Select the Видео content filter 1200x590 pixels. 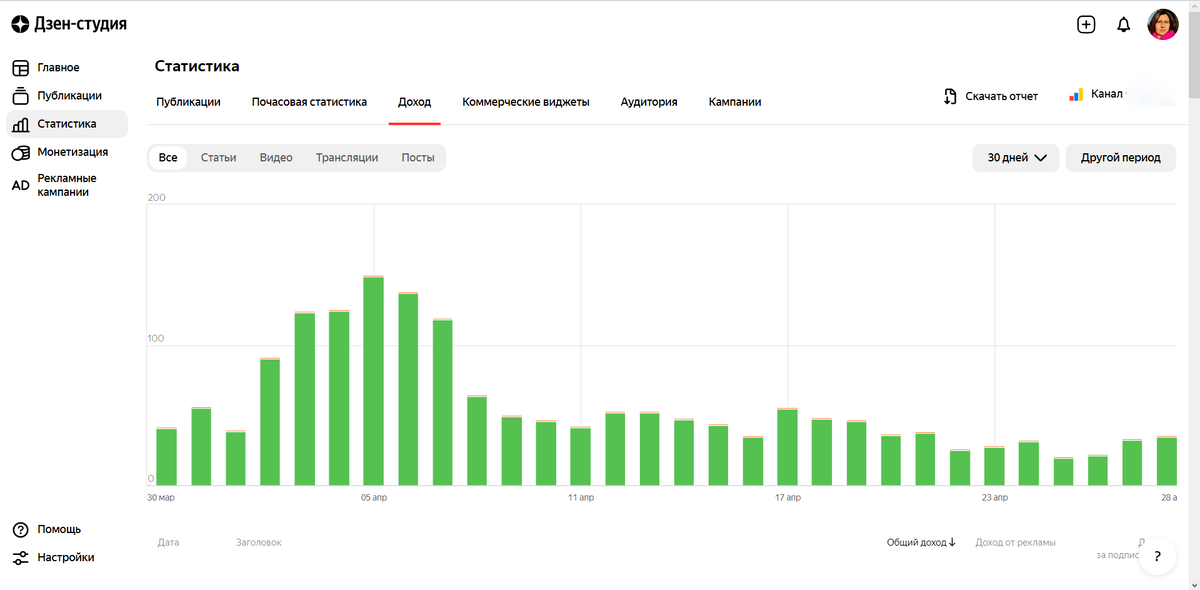[x=276, y=158]
